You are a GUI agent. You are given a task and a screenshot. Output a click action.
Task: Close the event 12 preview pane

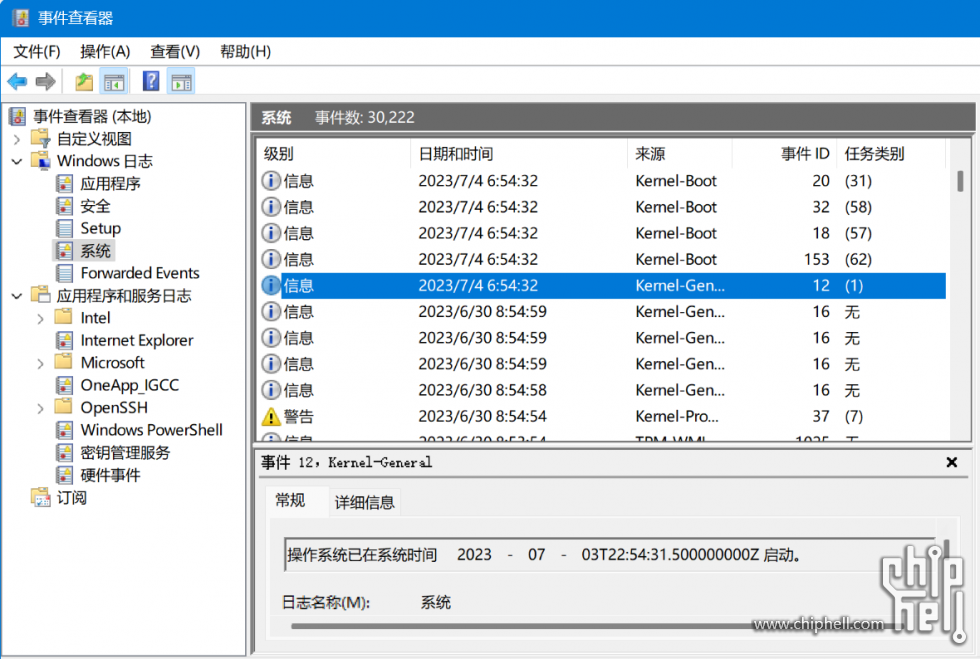(951, 462)
